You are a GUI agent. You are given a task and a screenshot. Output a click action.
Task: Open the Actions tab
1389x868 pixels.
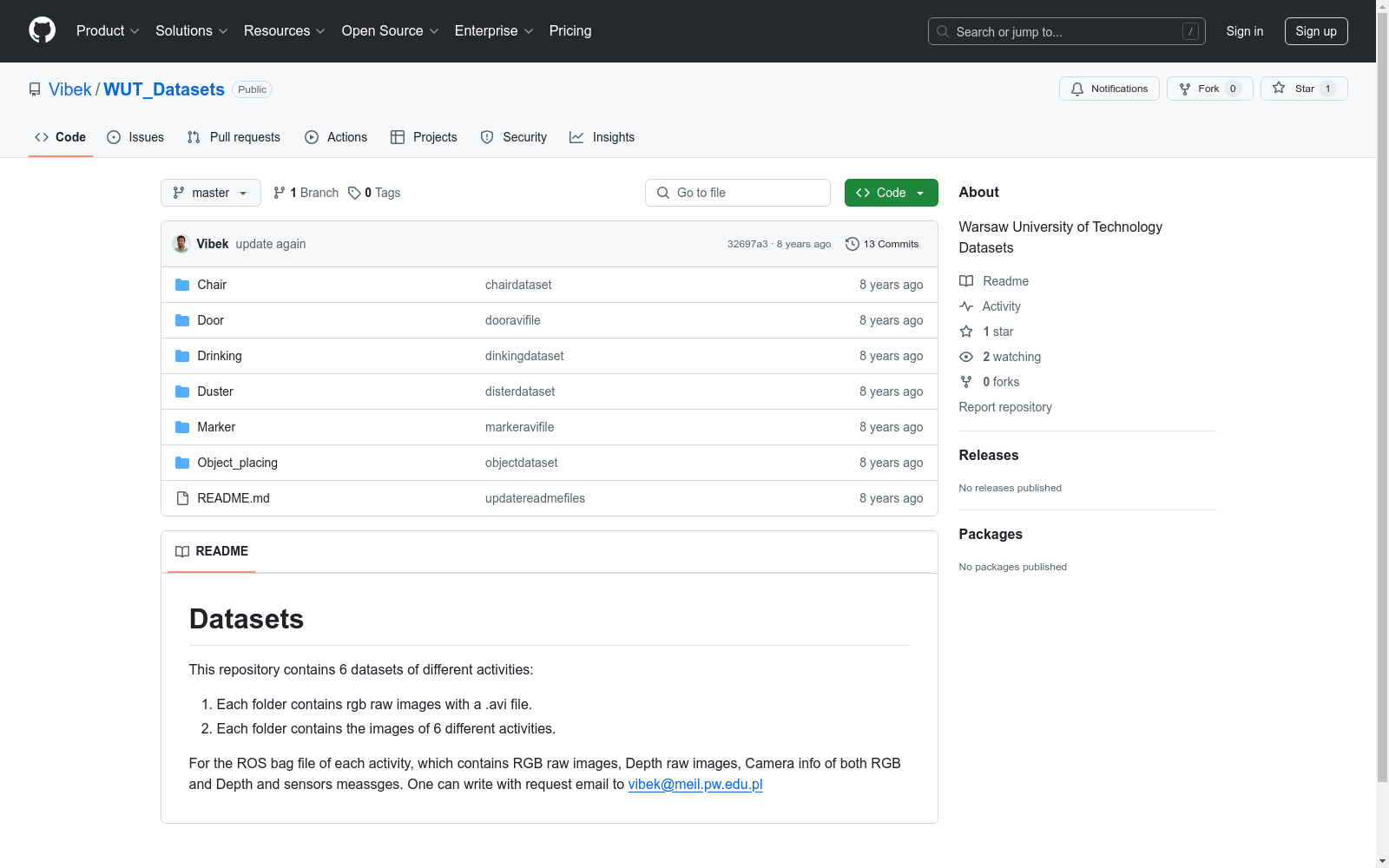[336, 137]
